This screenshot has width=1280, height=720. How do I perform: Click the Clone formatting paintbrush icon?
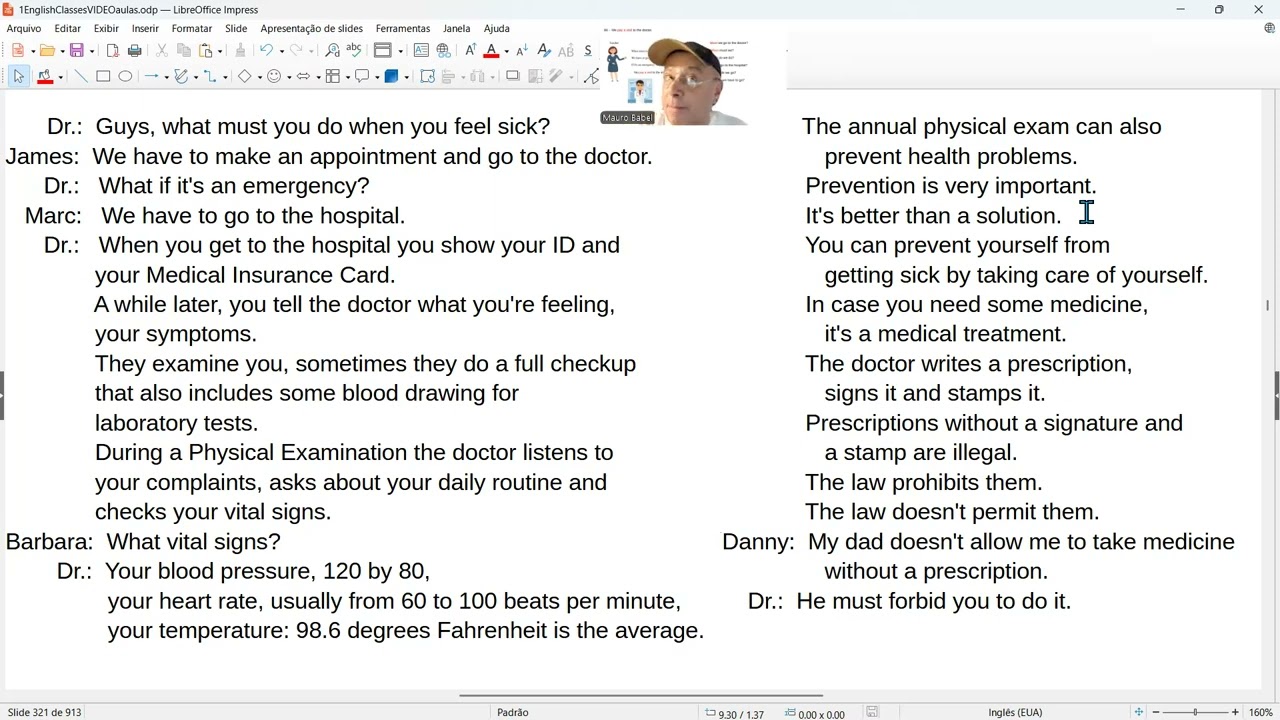tap(240, 50)
